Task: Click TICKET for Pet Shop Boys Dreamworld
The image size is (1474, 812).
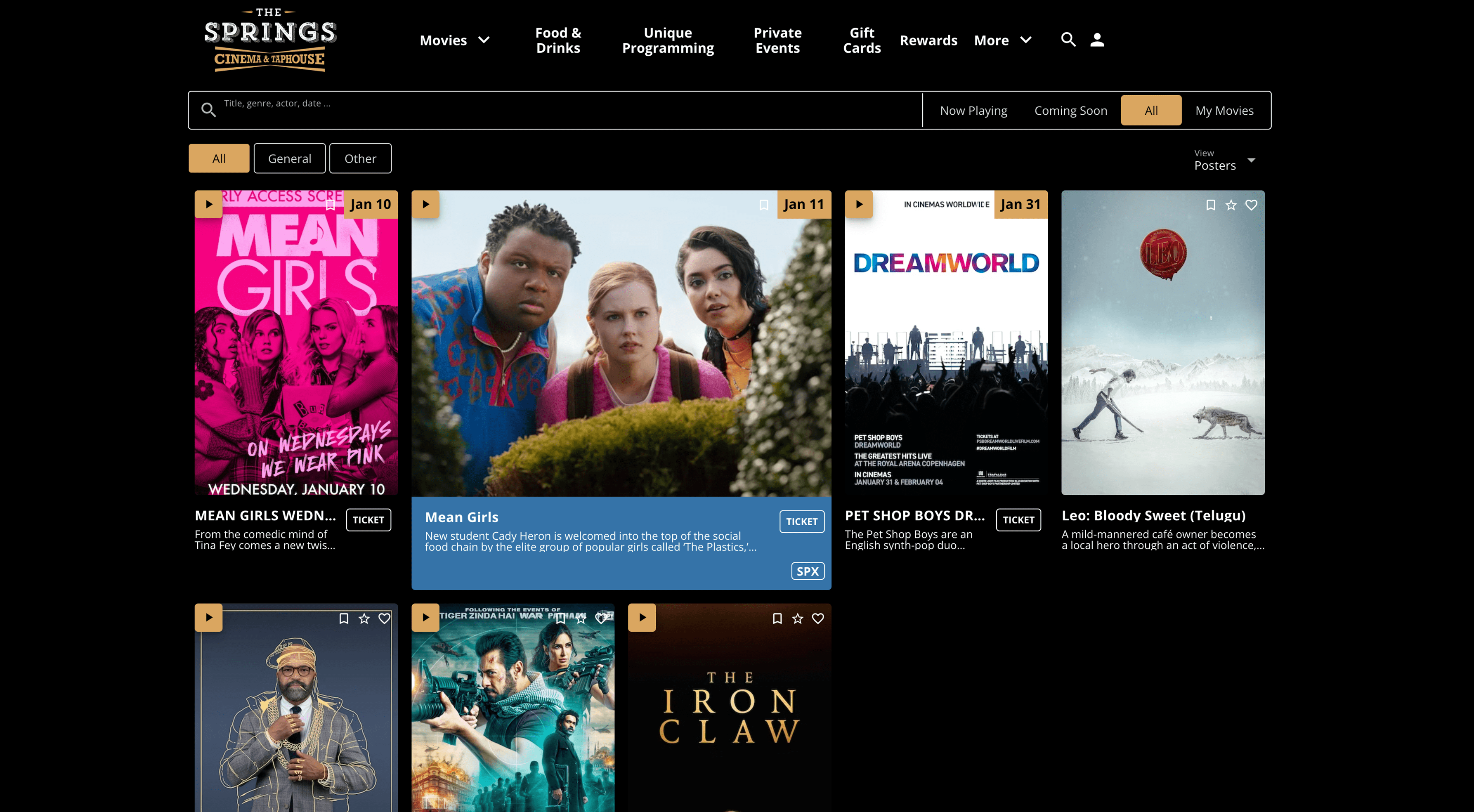Action: [x=1018, y=519]
